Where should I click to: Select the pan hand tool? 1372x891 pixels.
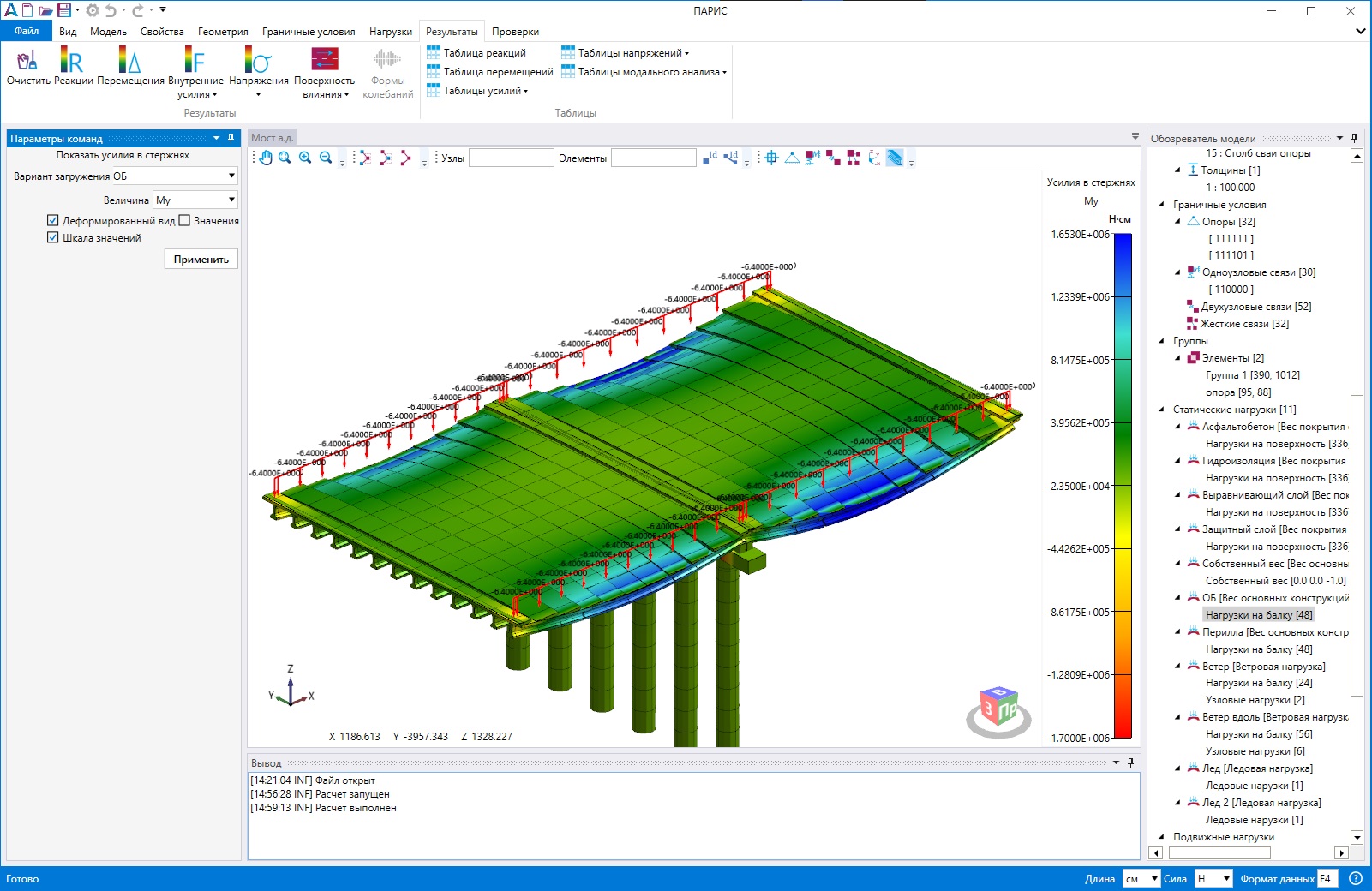coord(266,158)
